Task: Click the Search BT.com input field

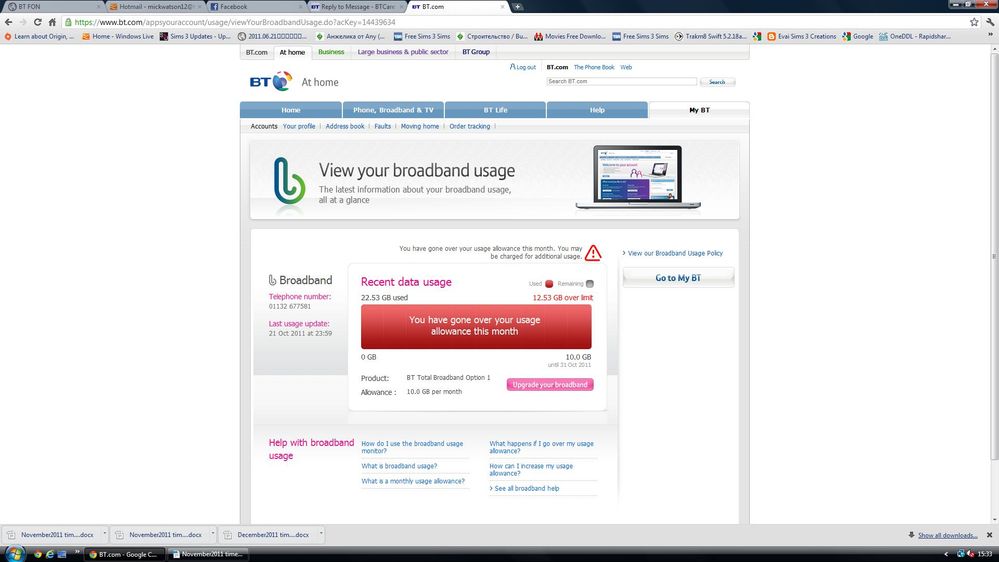Action: tap(621, 82)
